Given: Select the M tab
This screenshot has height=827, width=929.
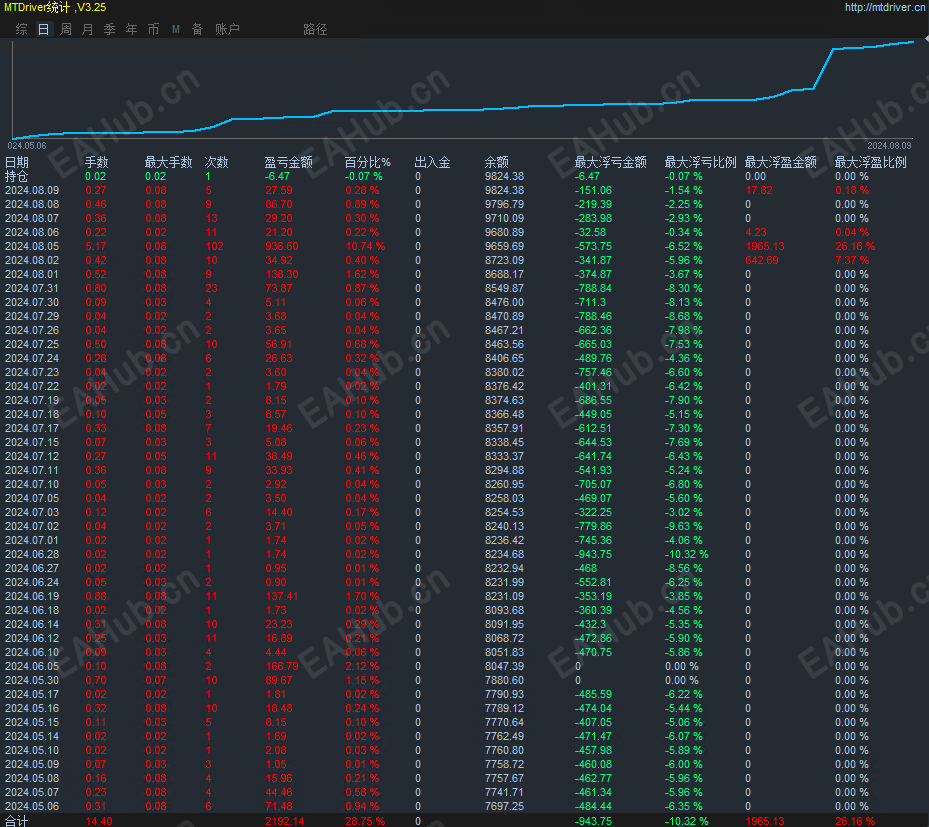Looking at the screenshot, I should point(176,29).
